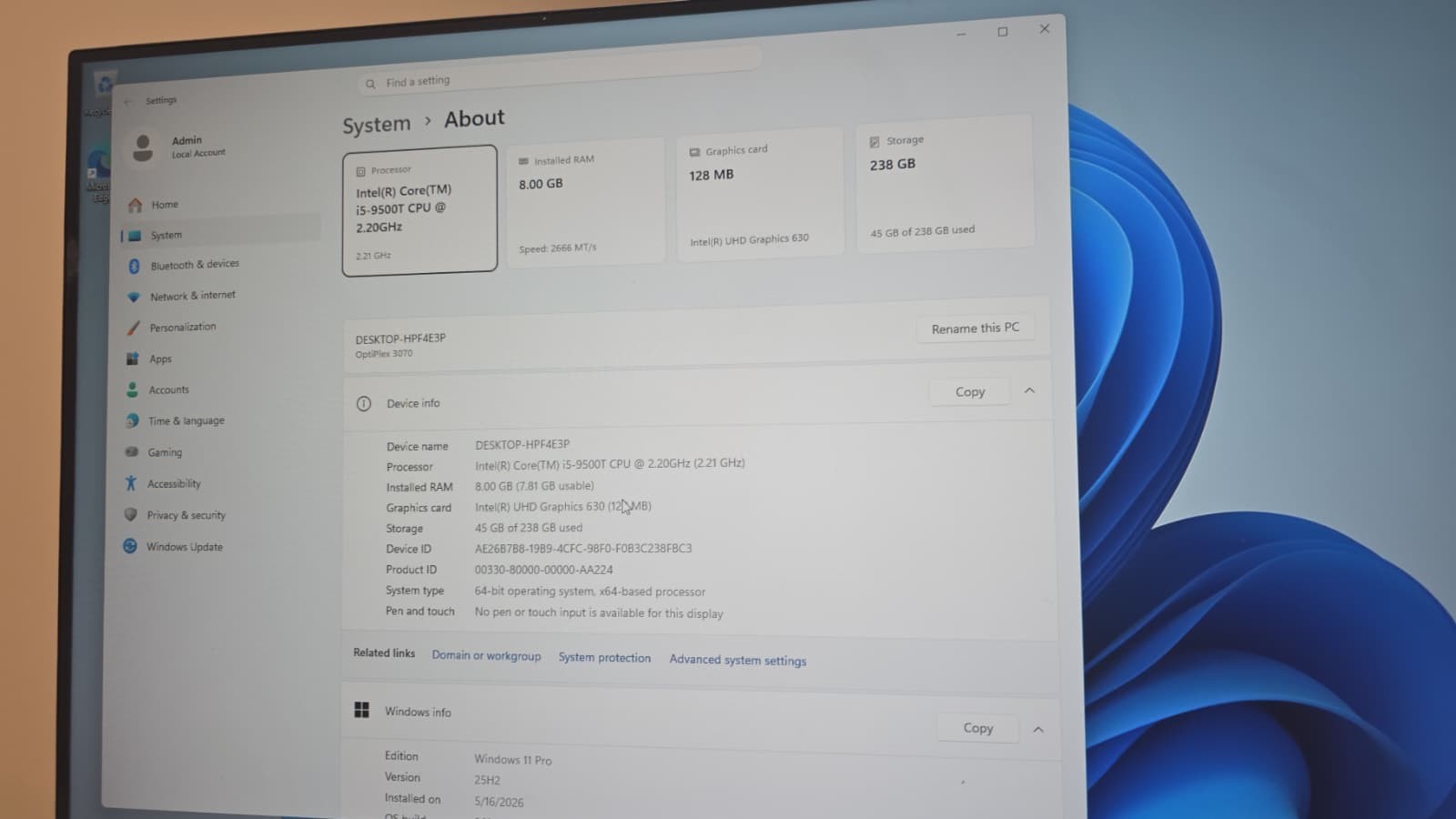Click the Graphics card icon on card

click(694, 152)
